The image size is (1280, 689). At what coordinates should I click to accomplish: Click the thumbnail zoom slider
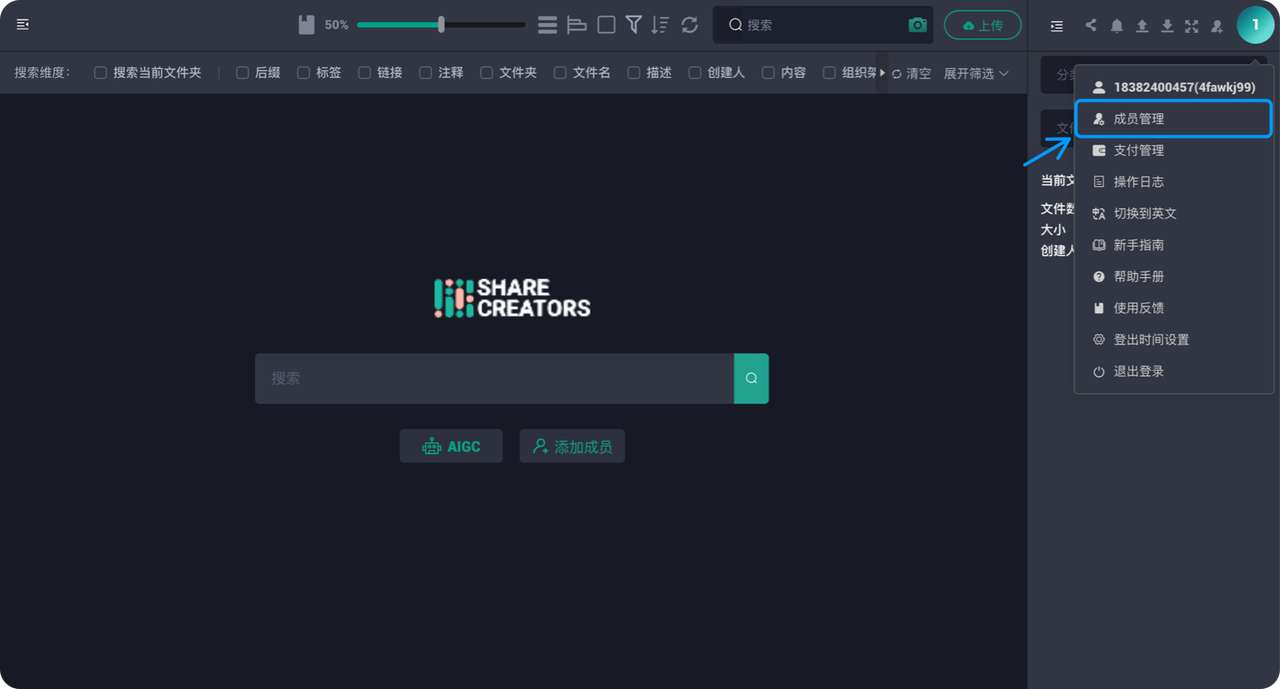pos(441,25)
